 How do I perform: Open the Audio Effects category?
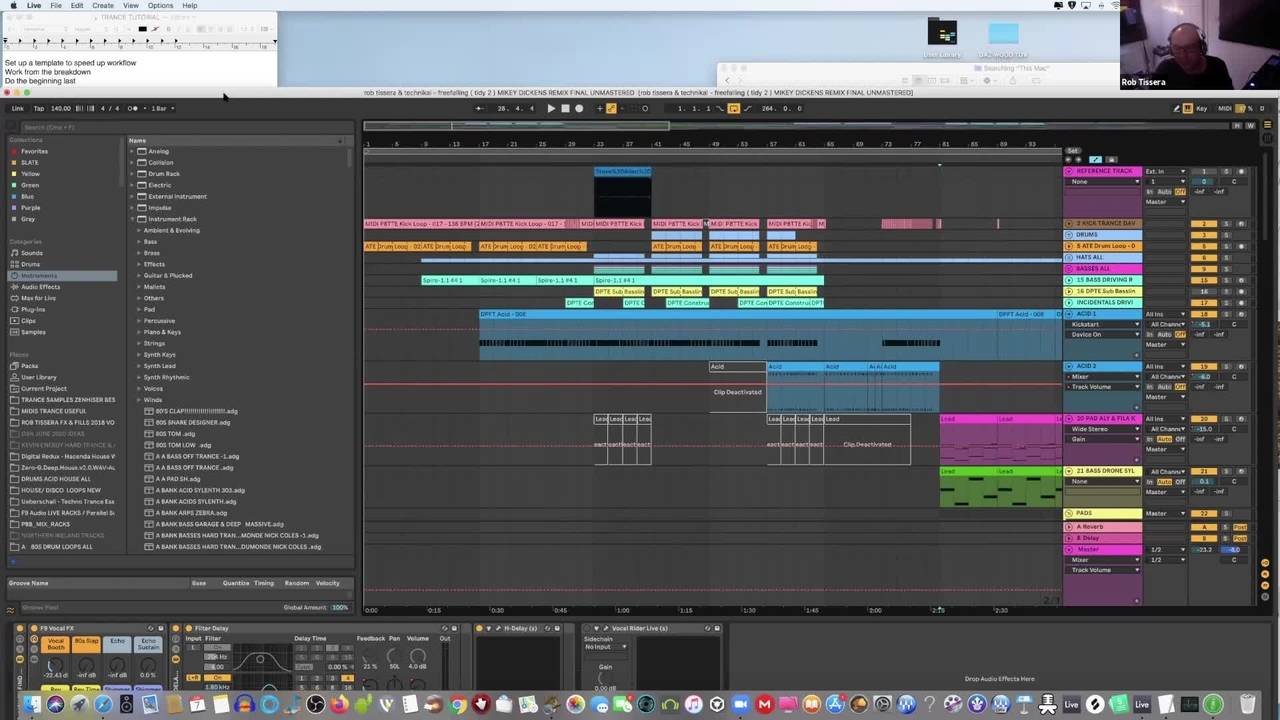coord(40,287)
